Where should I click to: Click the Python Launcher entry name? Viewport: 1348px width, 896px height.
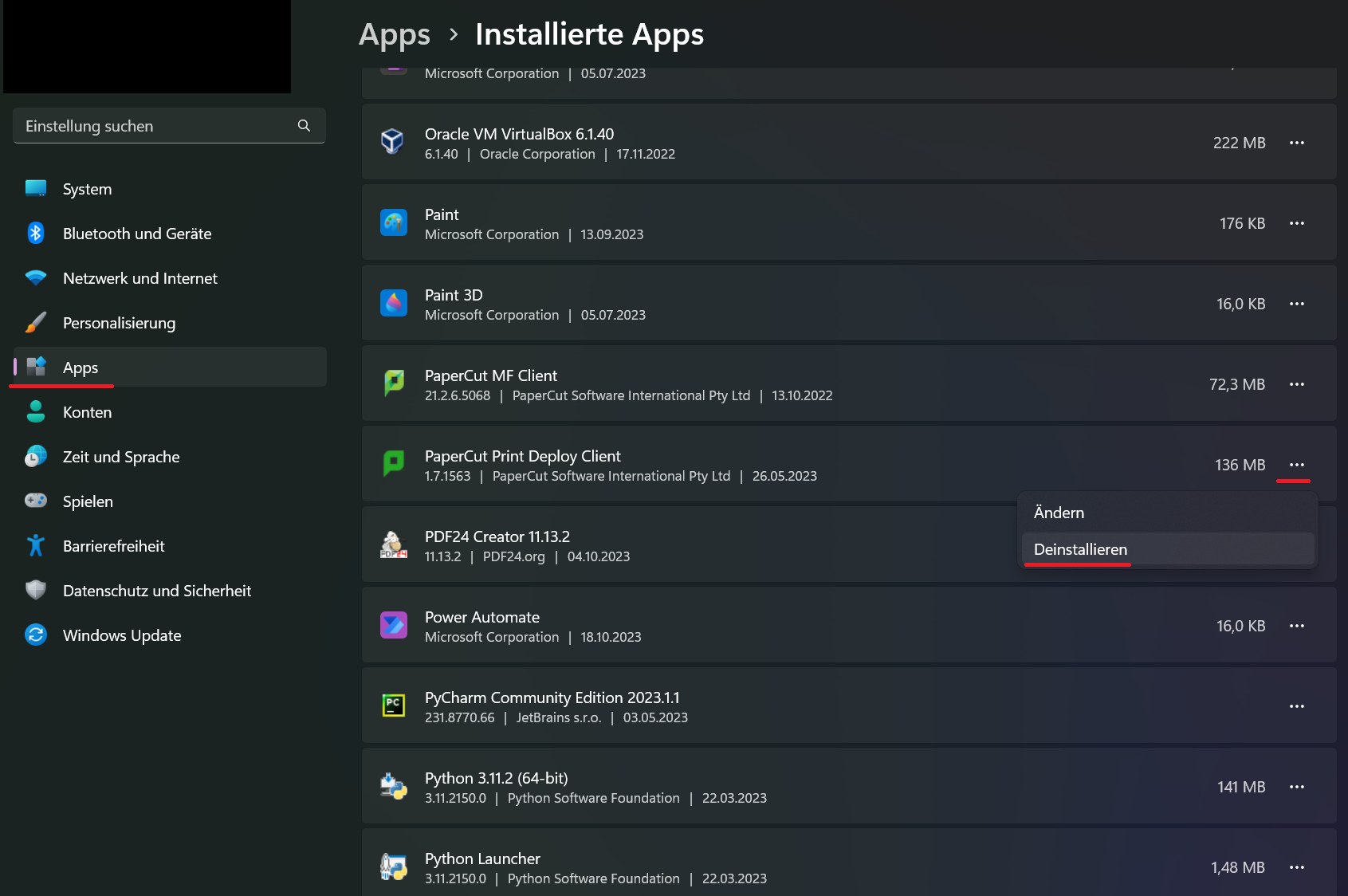(482, 859)
